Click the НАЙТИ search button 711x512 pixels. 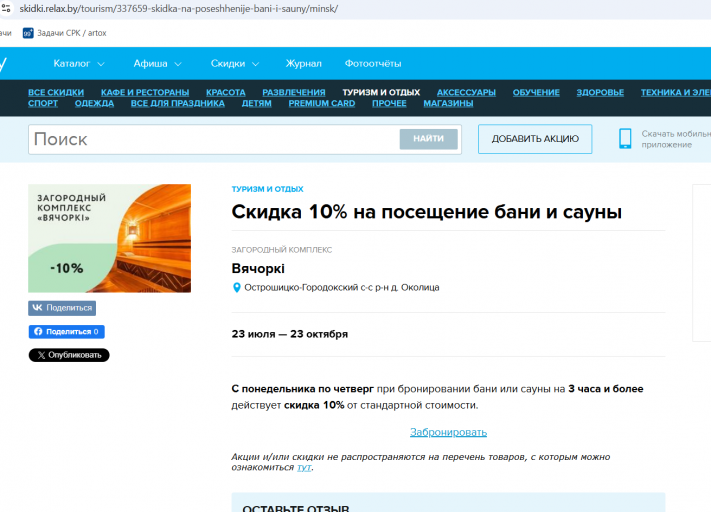point(429,139)
